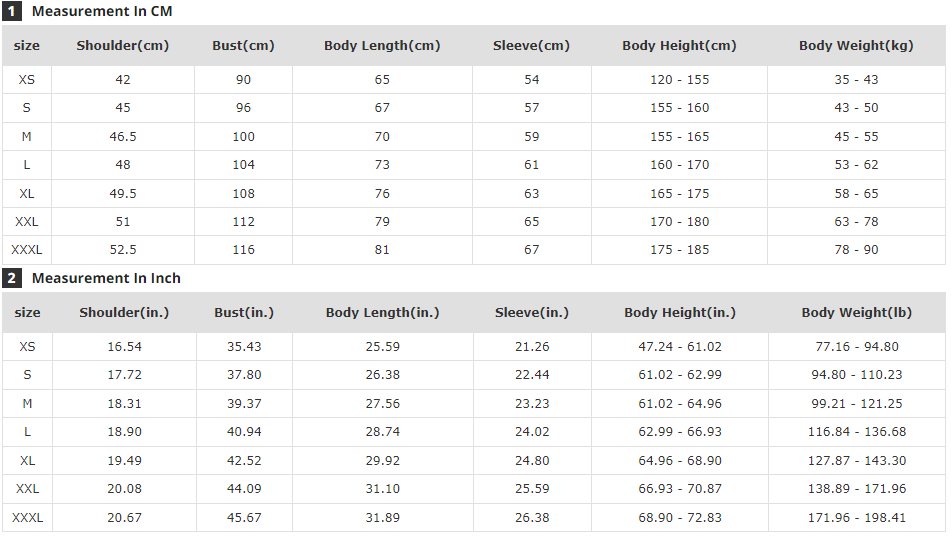Click the Shoulder(cm) column header
The width and height of the screenshot is (951, 549).
[x=123, y=45]
